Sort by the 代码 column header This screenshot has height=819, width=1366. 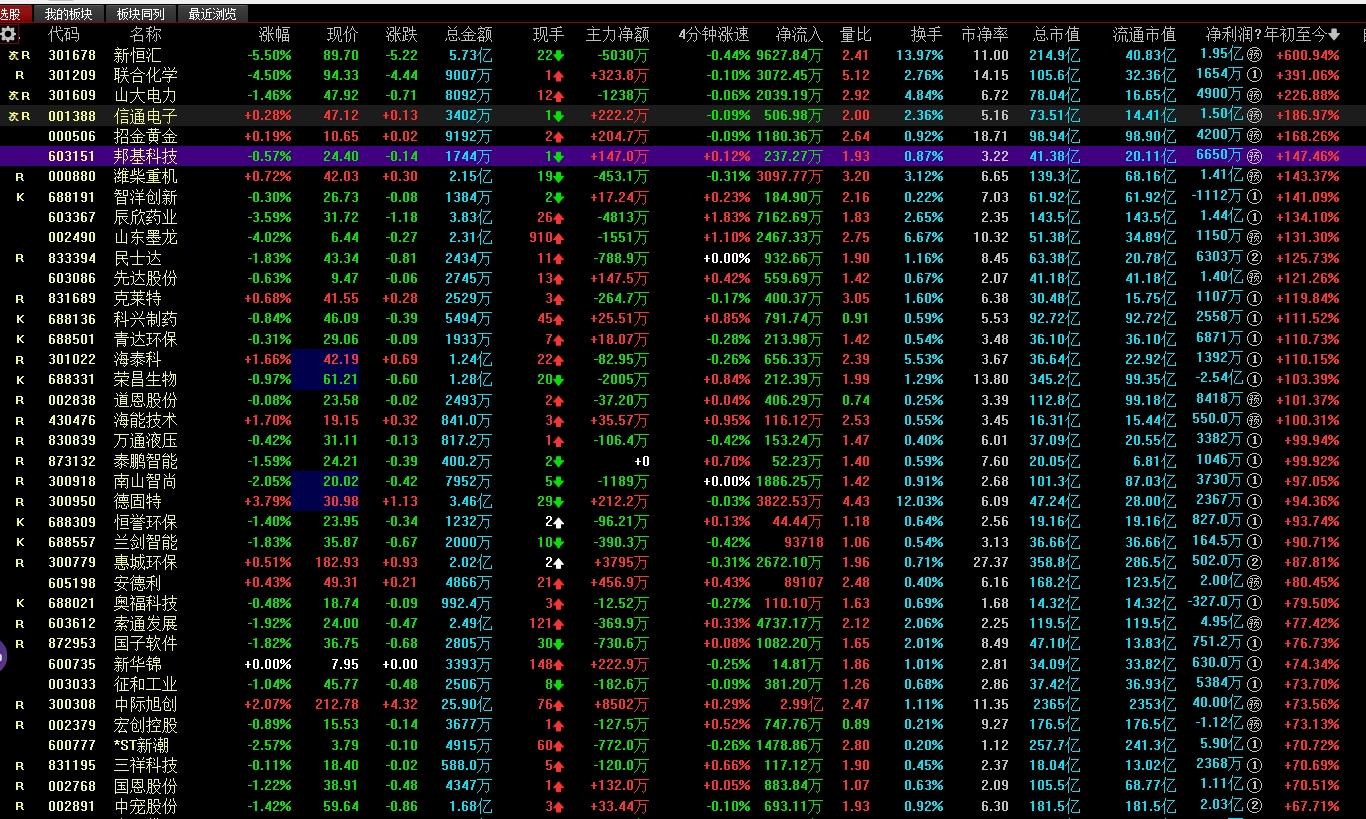click(64, 35)
